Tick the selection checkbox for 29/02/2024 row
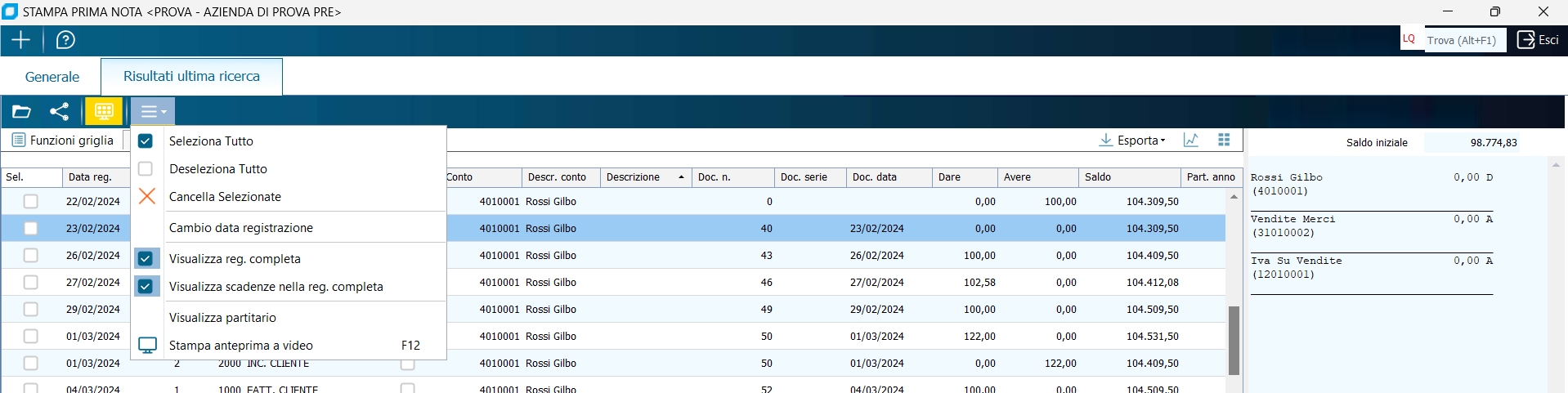The height and width of the screenshot is (393, 1568). click(x=30, y=309)
